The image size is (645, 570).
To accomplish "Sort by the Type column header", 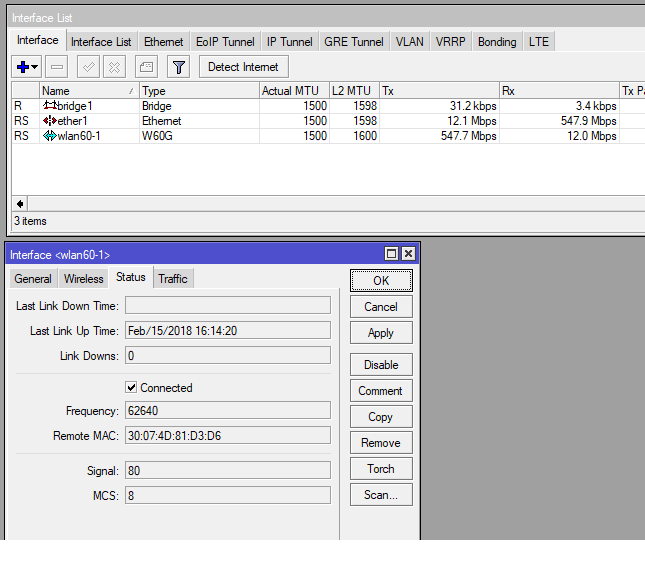I will point(200,90).
